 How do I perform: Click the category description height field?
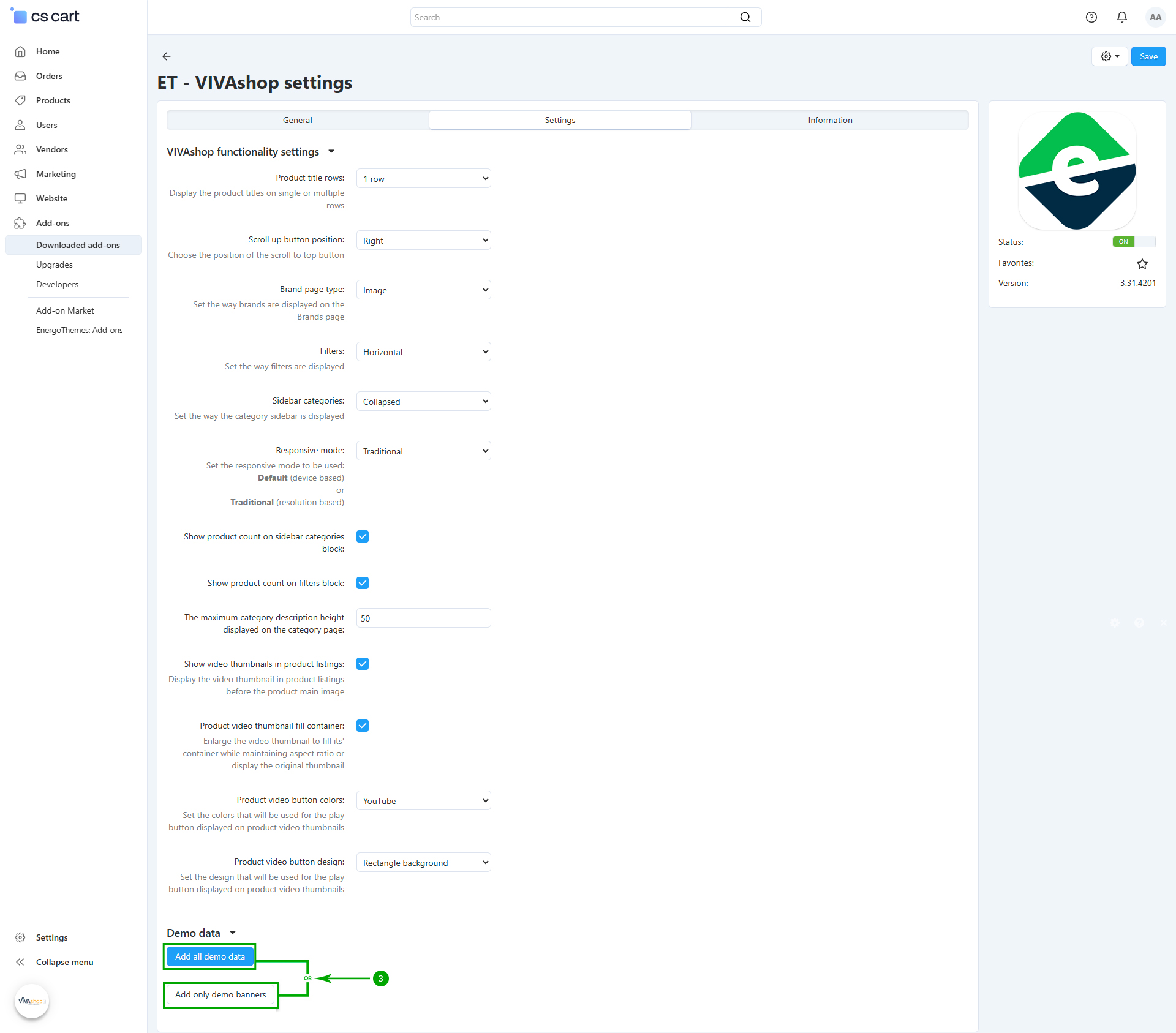pos(423,618)
